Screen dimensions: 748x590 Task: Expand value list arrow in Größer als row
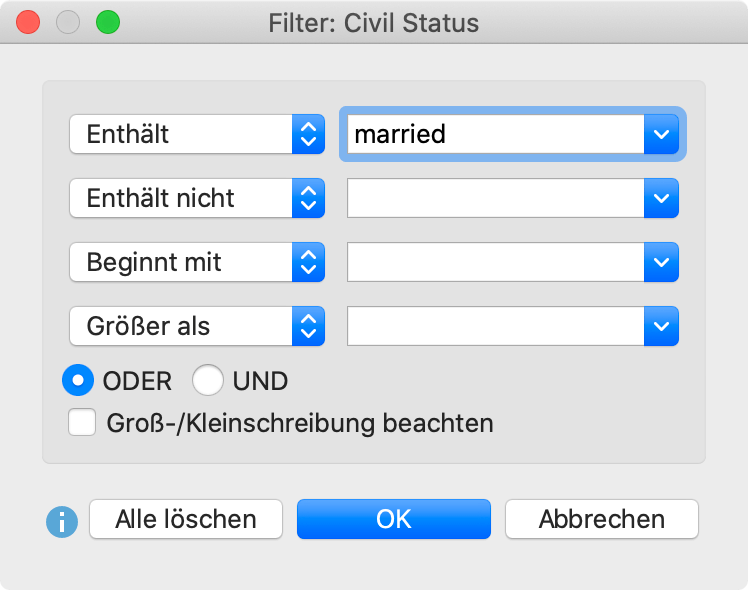click(661, 326)
